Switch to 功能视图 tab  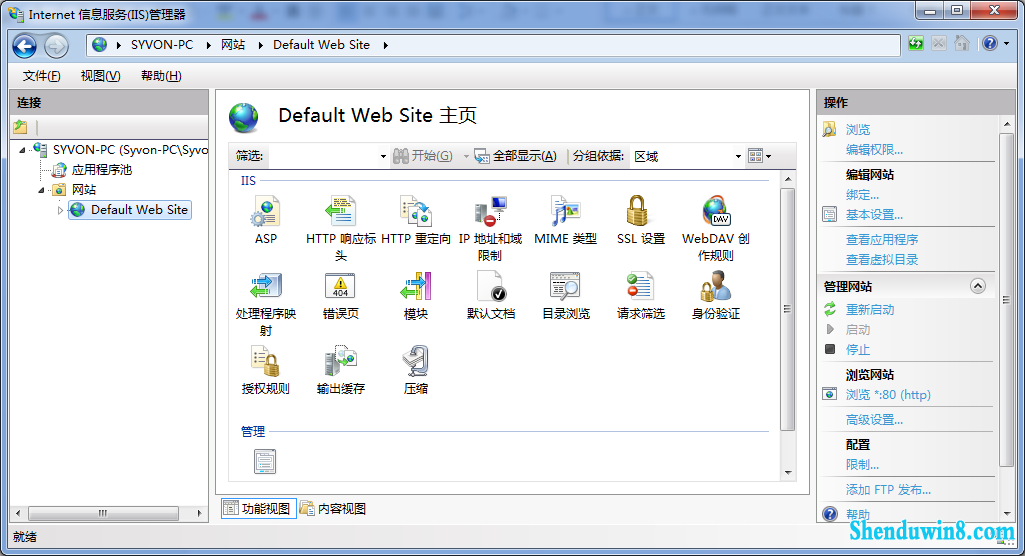coord(259,508)
